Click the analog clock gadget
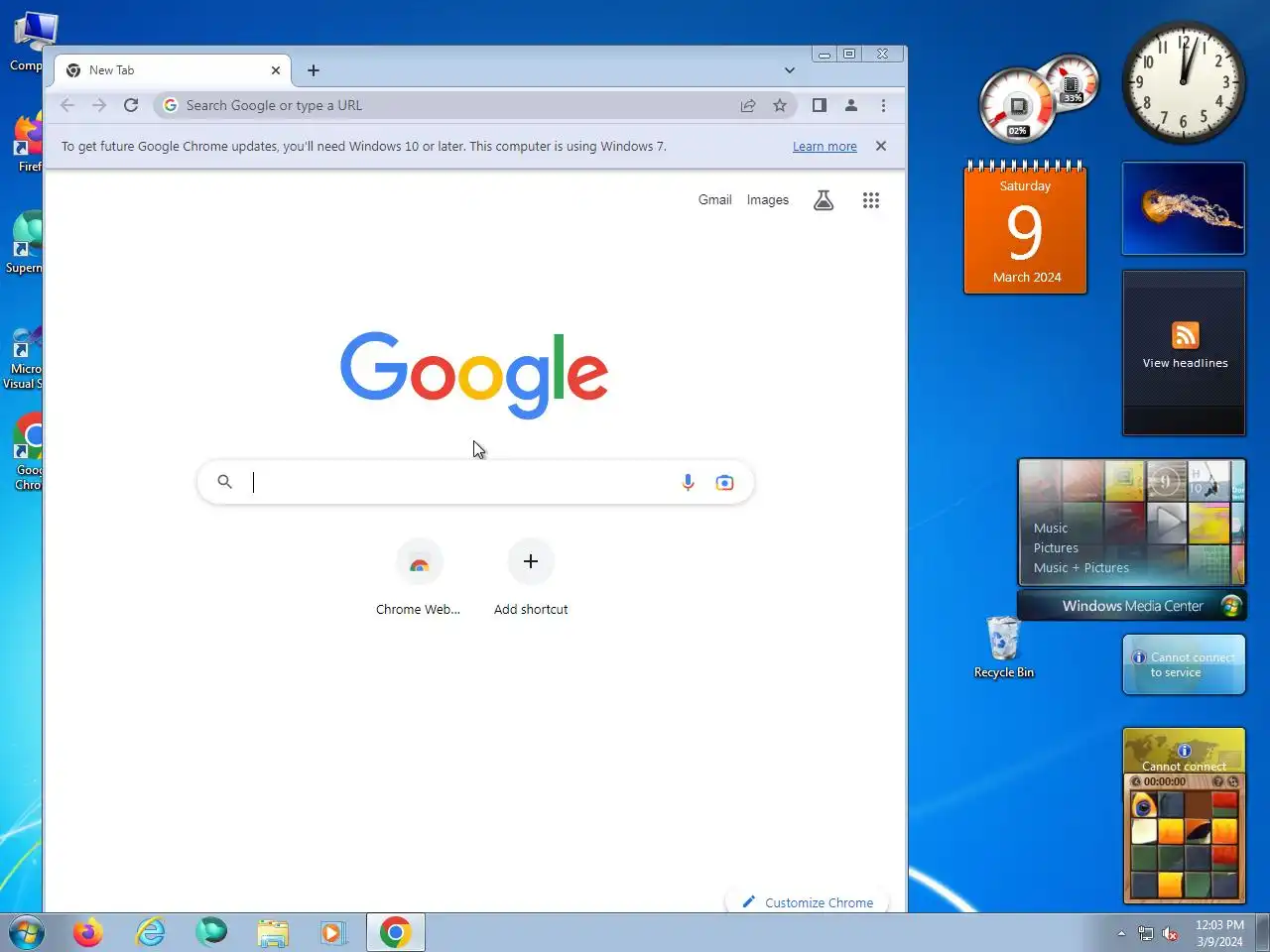The width and height of the screenshot is (1270, 952). 1183,83
